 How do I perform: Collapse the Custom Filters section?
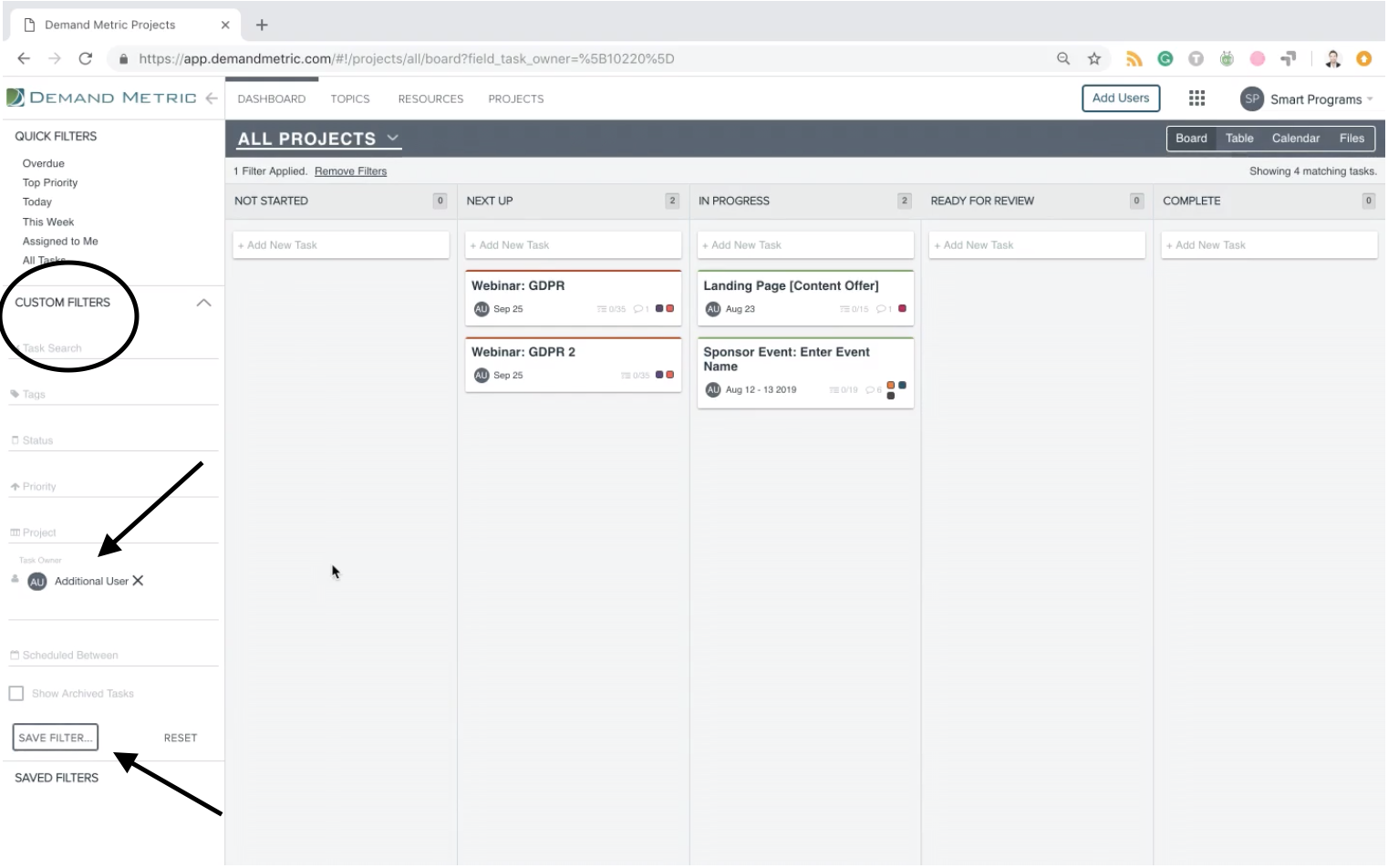click(x=203, y=303)
